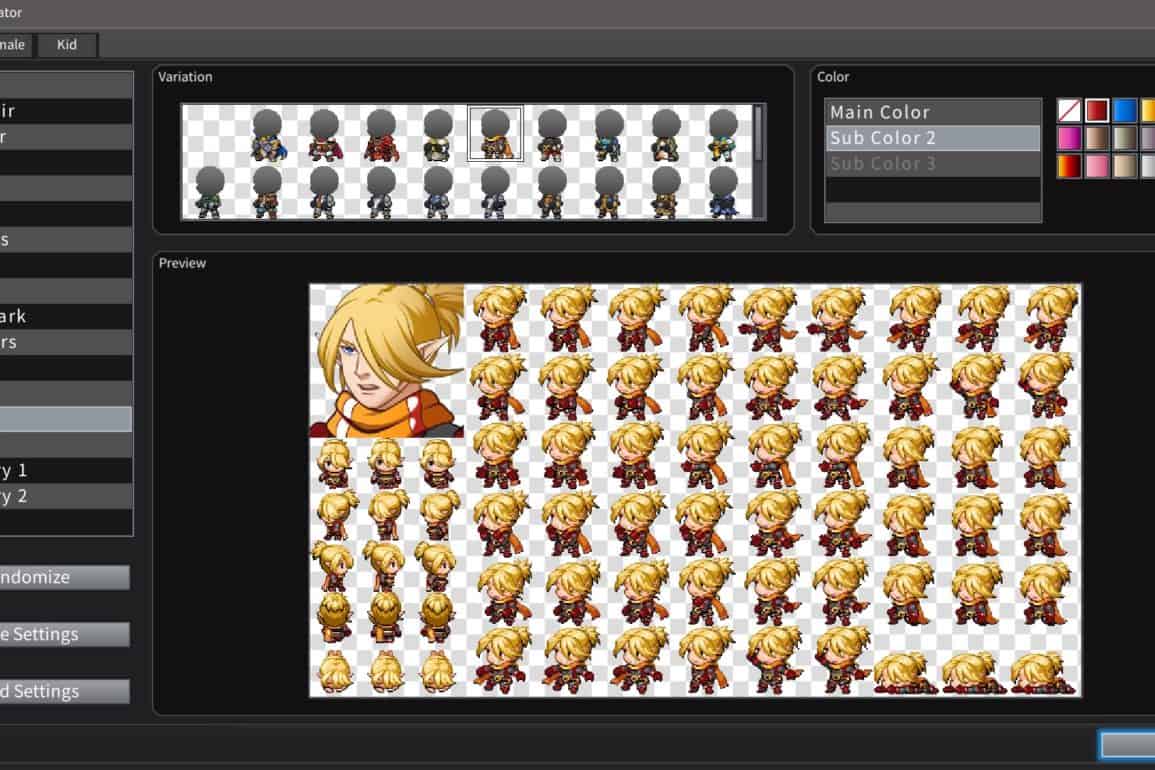This screenshot has height=770, width=1155.
Task: Choose the navy blue outfit variation
Action: click(724, 192)
